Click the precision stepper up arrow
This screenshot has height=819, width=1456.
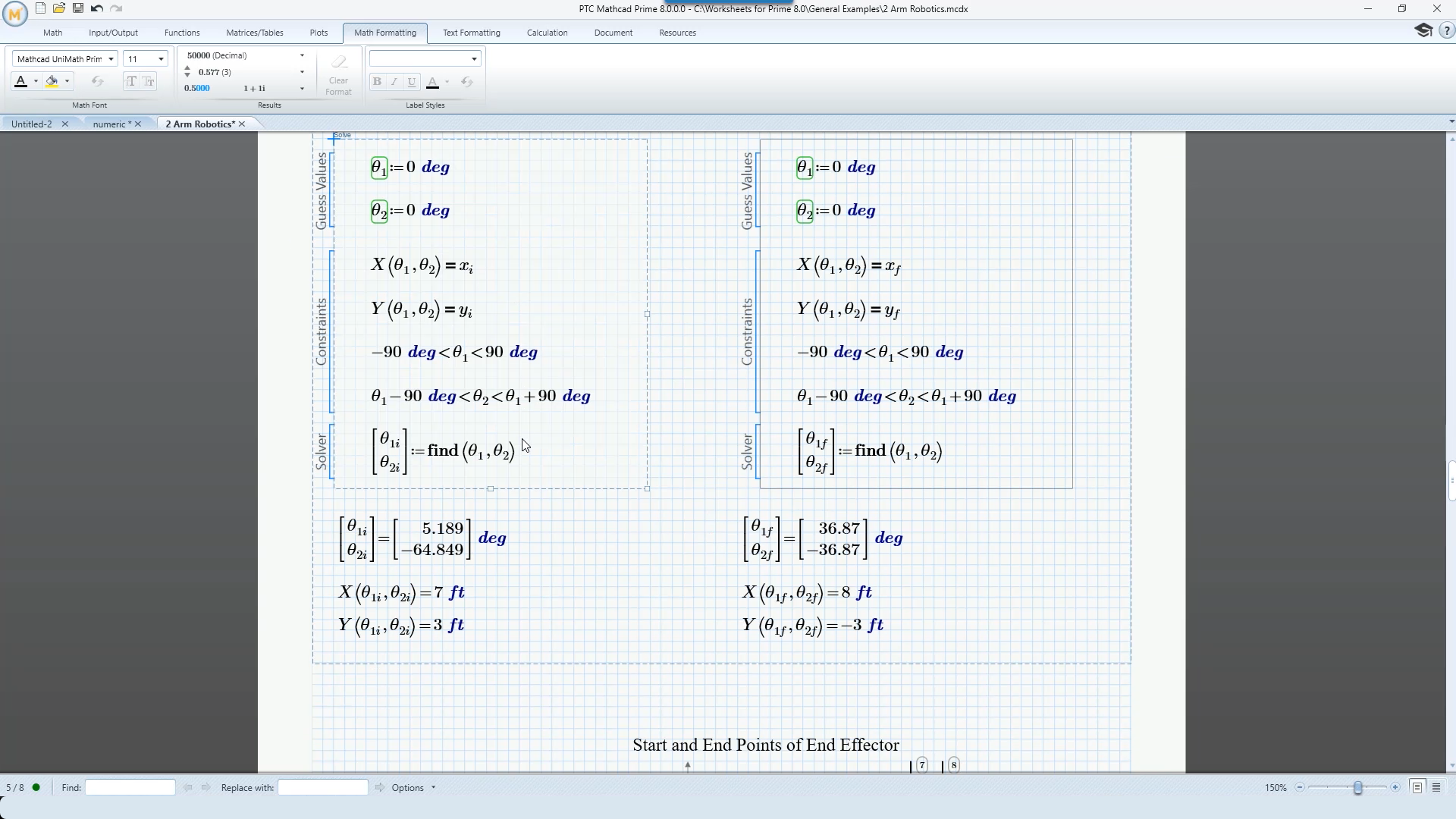click(187, 68)
